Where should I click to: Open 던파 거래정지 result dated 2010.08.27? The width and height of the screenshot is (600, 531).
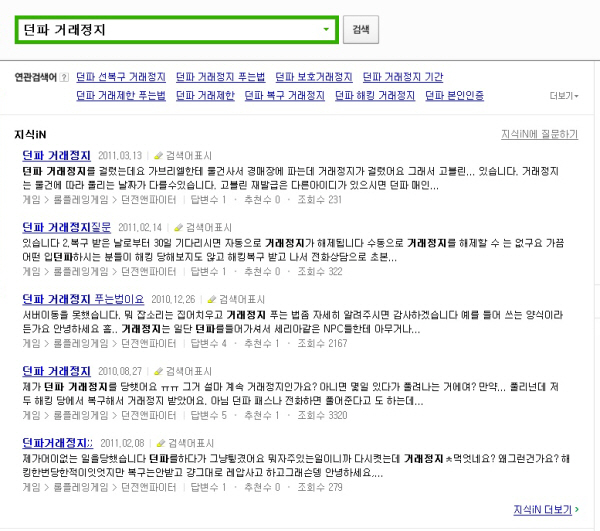click(x=56, y=371)
